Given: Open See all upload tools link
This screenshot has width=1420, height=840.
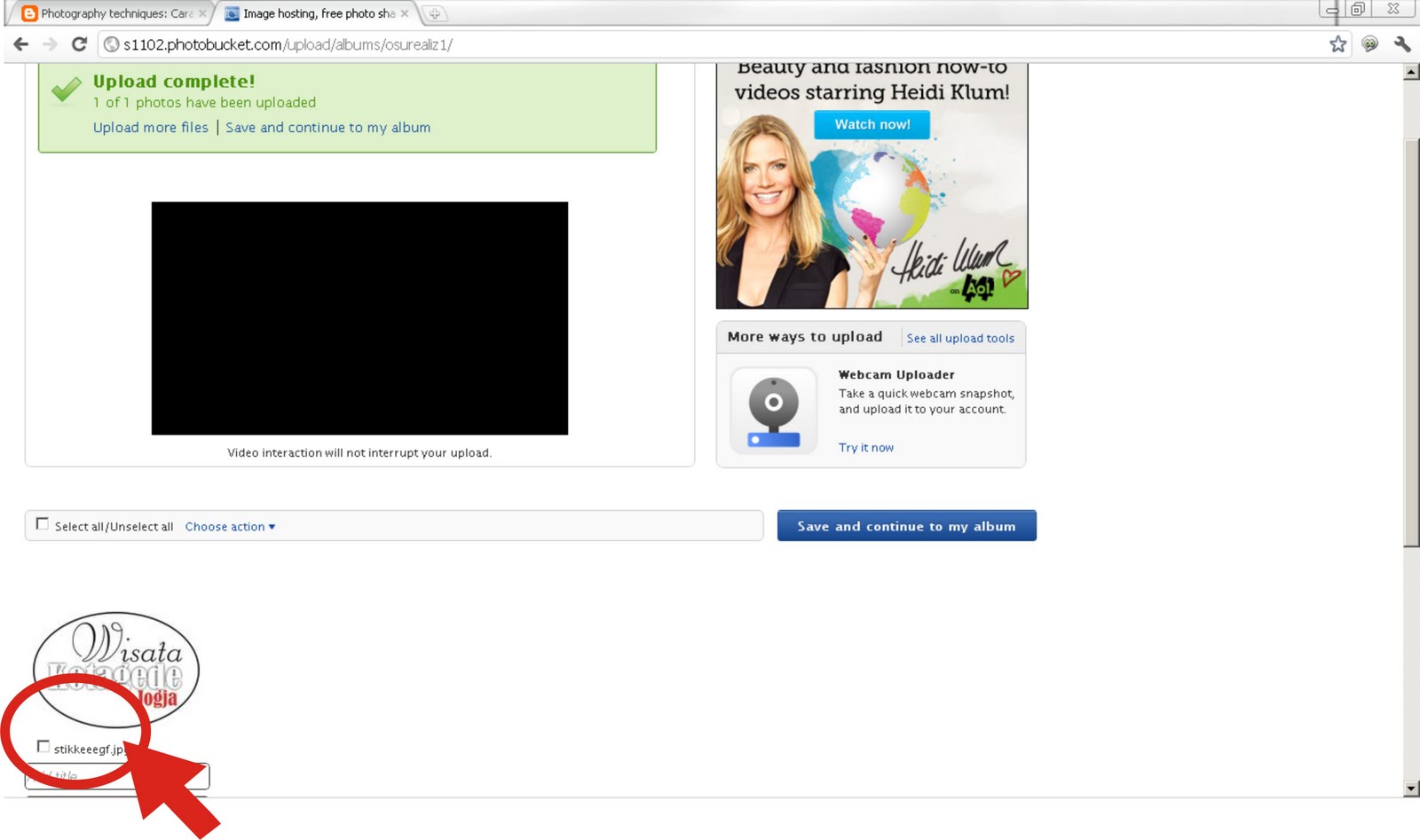Looking at the screenshot, I should coord(960,338).
